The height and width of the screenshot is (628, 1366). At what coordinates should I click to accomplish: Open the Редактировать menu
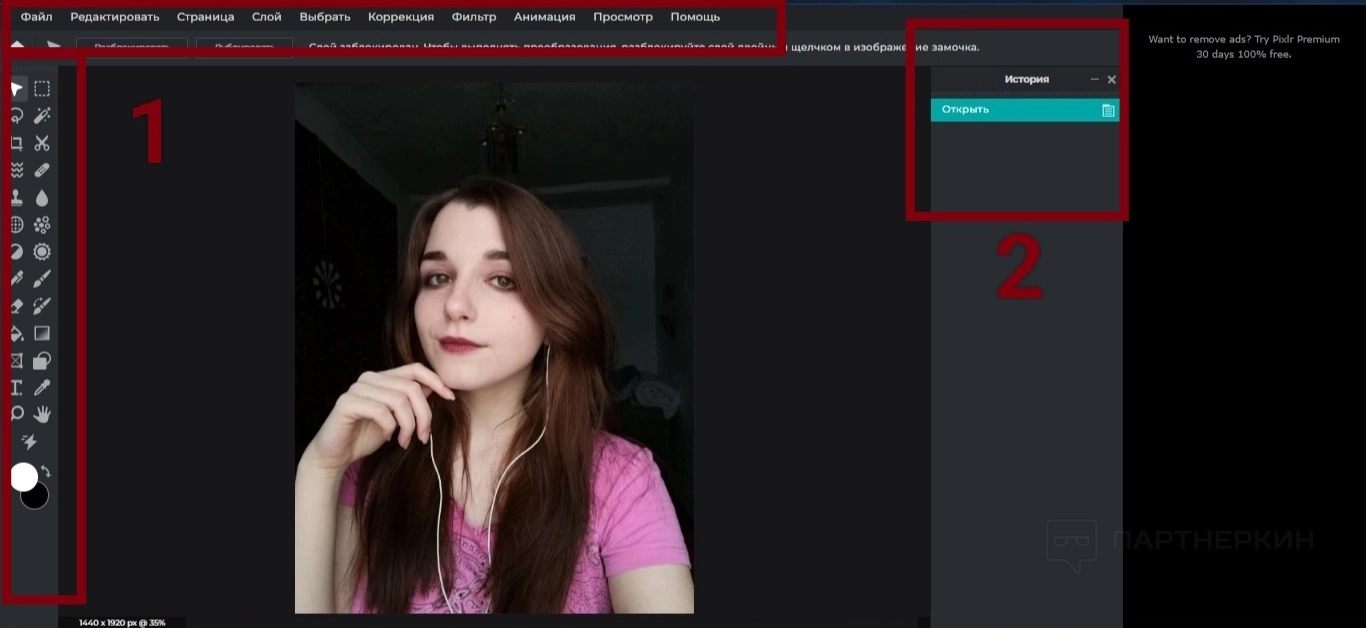point(115,17)
